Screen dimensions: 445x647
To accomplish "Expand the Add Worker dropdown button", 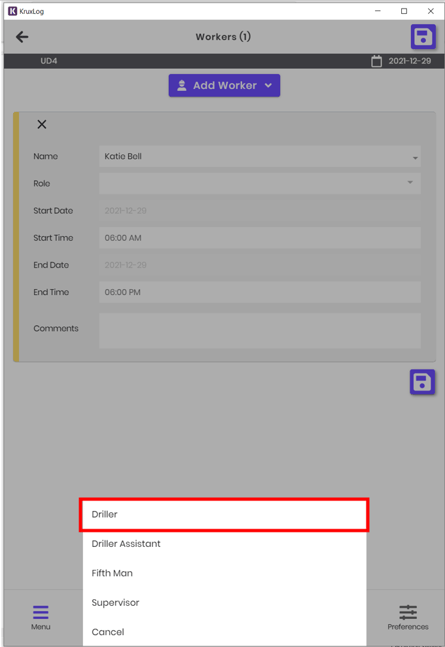I will pyautogui.click(x=224, y=85).
